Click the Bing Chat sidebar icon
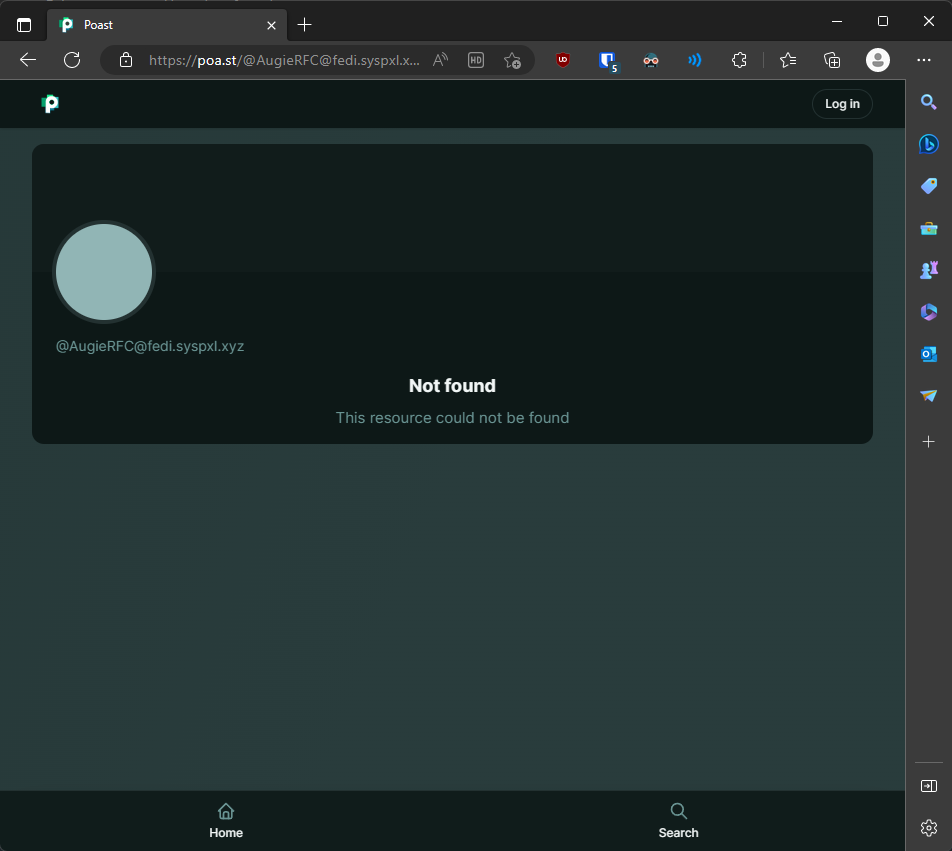952x851 pixels. 928,144
